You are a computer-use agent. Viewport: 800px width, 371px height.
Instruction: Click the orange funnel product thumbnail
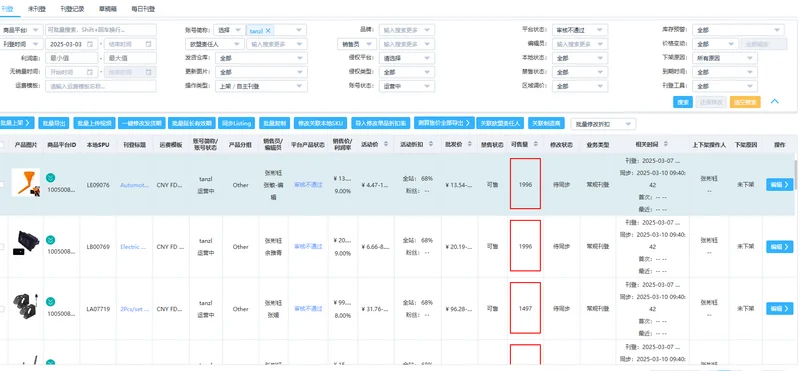(x=26, y=182)
